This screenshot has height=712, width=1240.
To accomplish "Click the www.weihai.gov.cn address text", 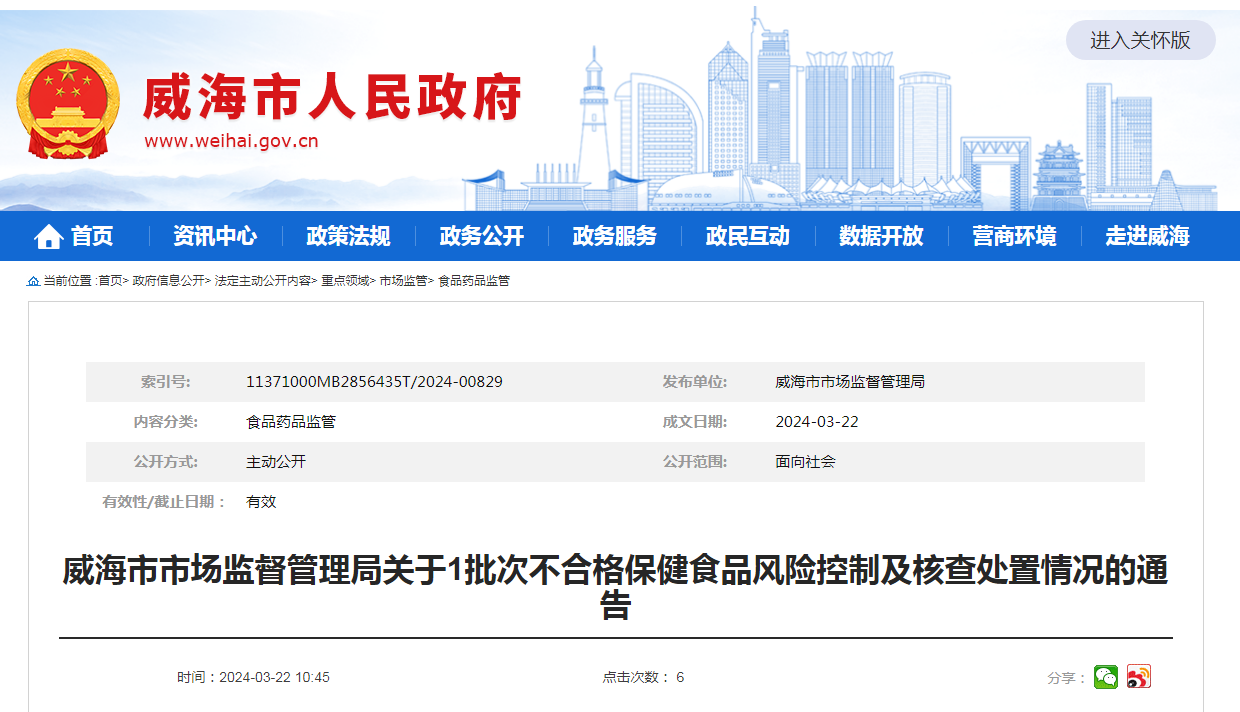I will [x=231, y=141].
